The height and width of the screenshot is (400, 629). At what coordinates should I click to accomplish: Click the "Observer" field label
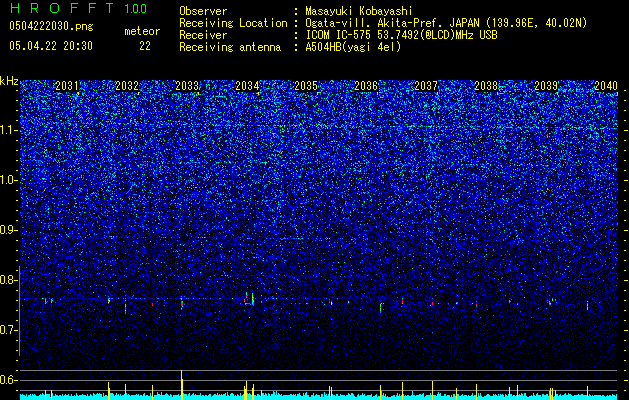click(x=203, y=11)
